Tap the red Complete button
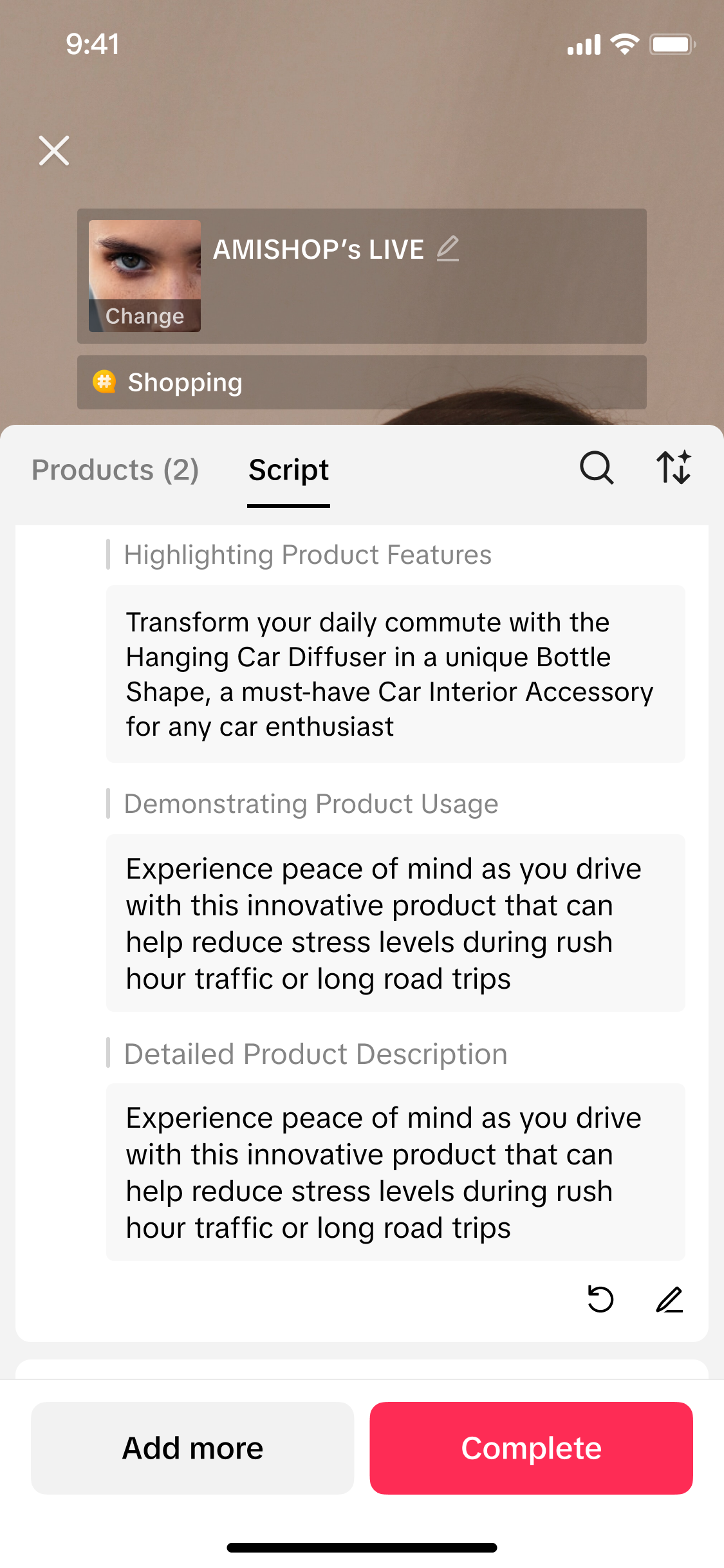724x1568 pixels. click(x=531, y=1448)
